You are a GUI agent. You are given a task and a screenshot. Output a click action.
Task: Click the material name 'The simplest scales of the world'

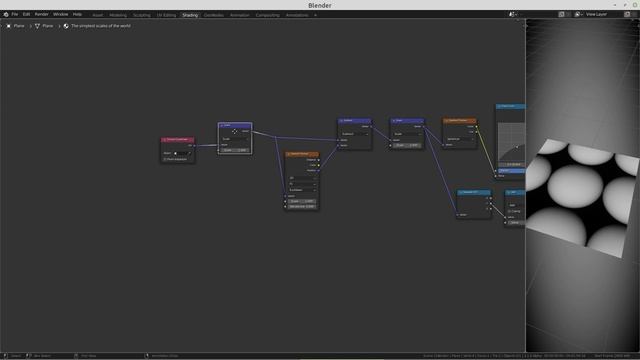coord(101,26)
